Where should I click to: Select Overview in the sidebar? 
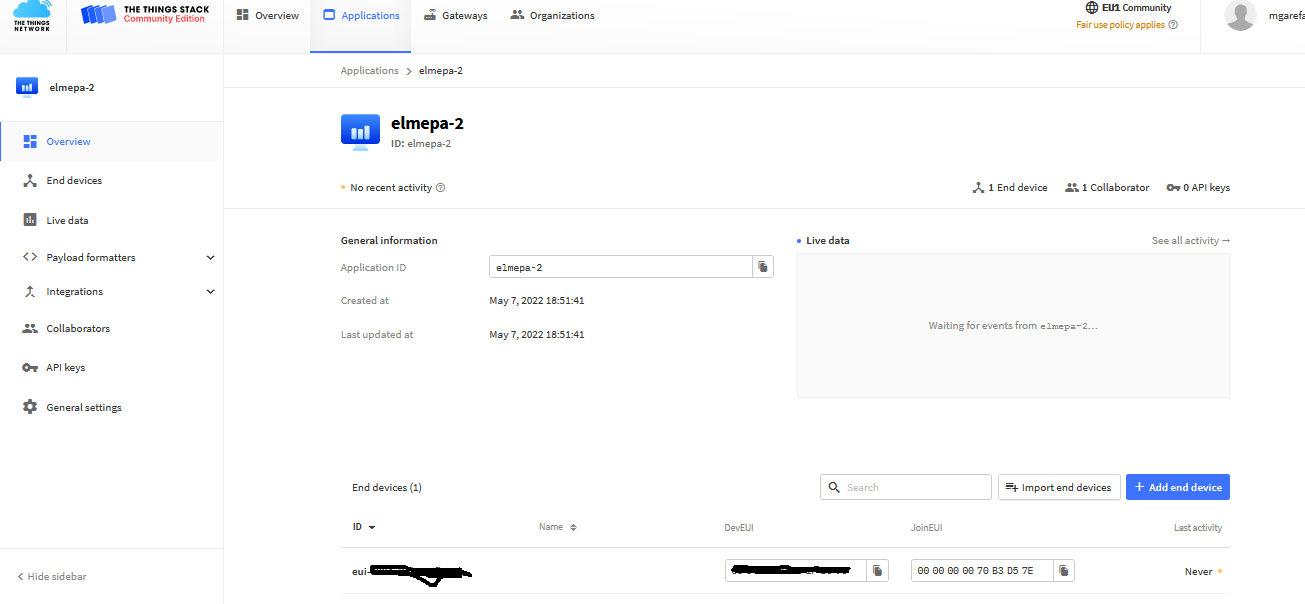pyautogui.click(x=111, y=142)
